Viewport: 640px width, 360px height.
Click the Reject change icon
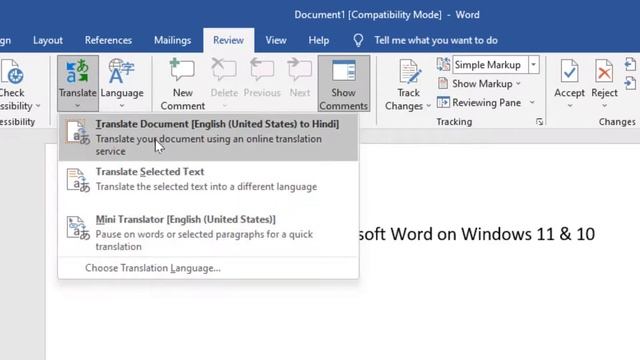pyautogui.click(x=604, y=71)
